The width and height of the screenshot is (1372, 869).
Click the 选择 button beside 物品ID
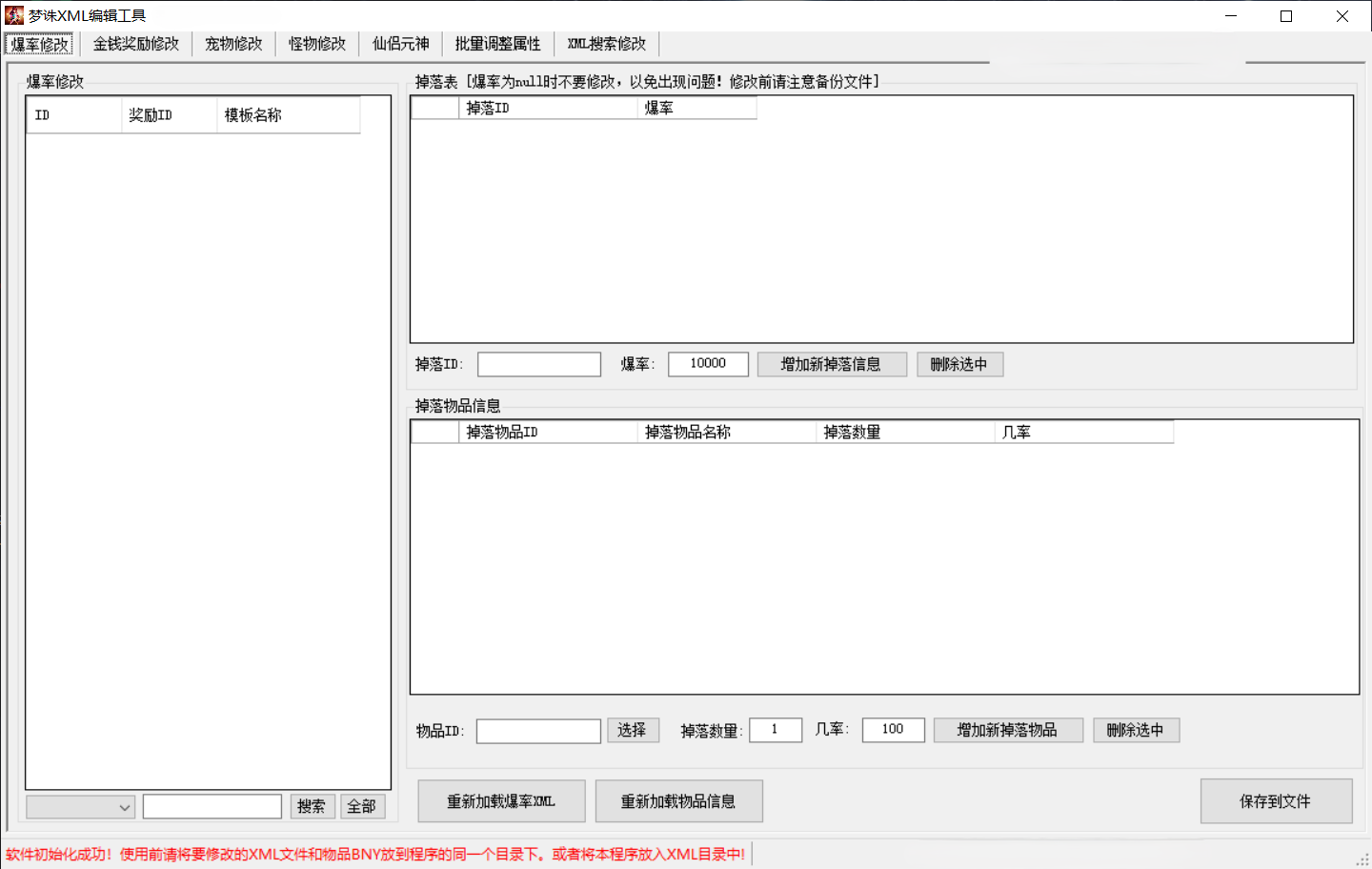click(x=633, y=730)
